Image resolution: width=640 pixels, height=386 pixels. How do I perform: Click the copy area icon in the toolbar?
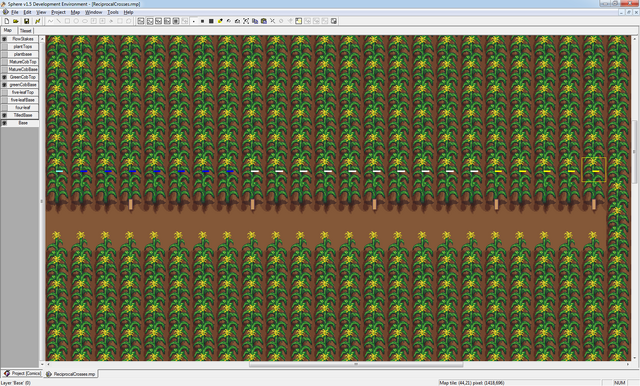coord(255,21)
